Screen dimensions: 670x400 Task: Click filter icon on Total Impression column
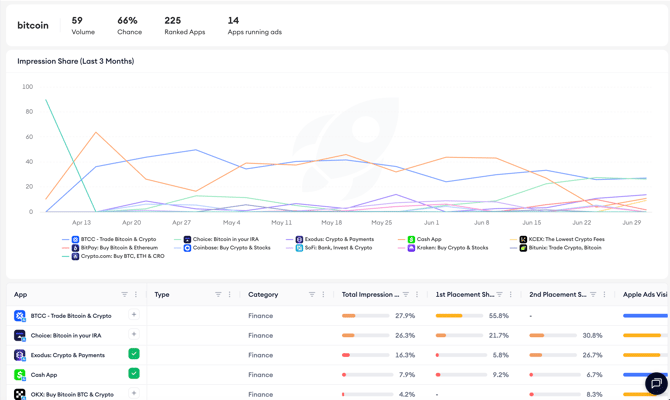tap(406, 294)
